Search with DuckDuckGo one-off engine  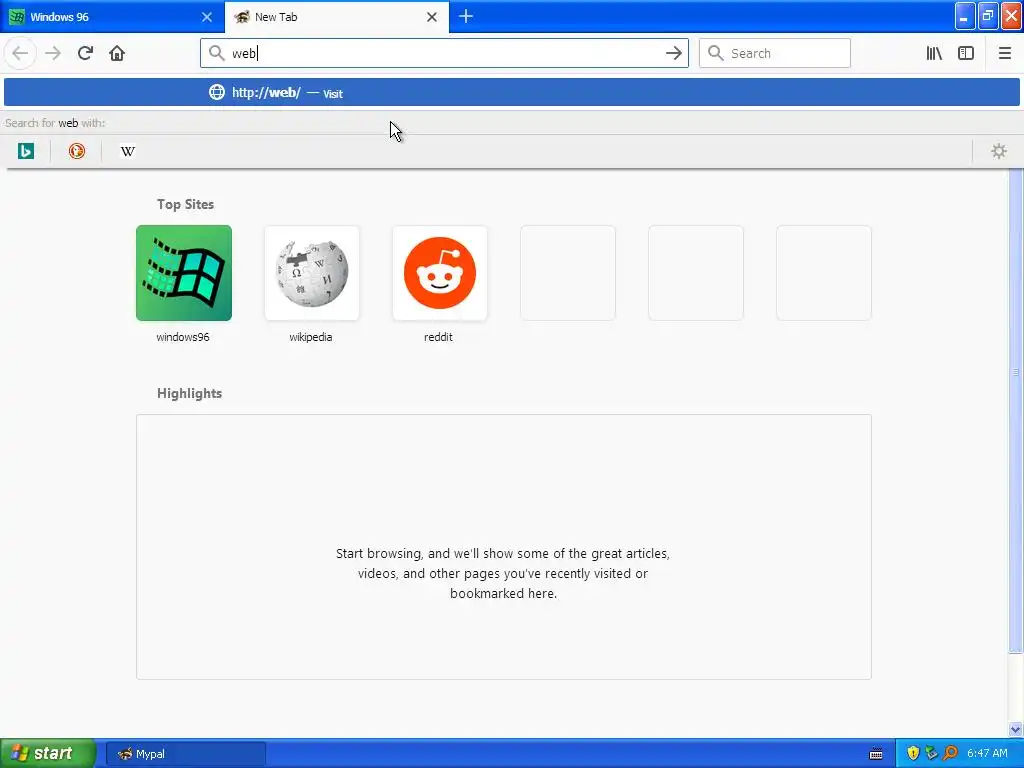click(77, 152)
